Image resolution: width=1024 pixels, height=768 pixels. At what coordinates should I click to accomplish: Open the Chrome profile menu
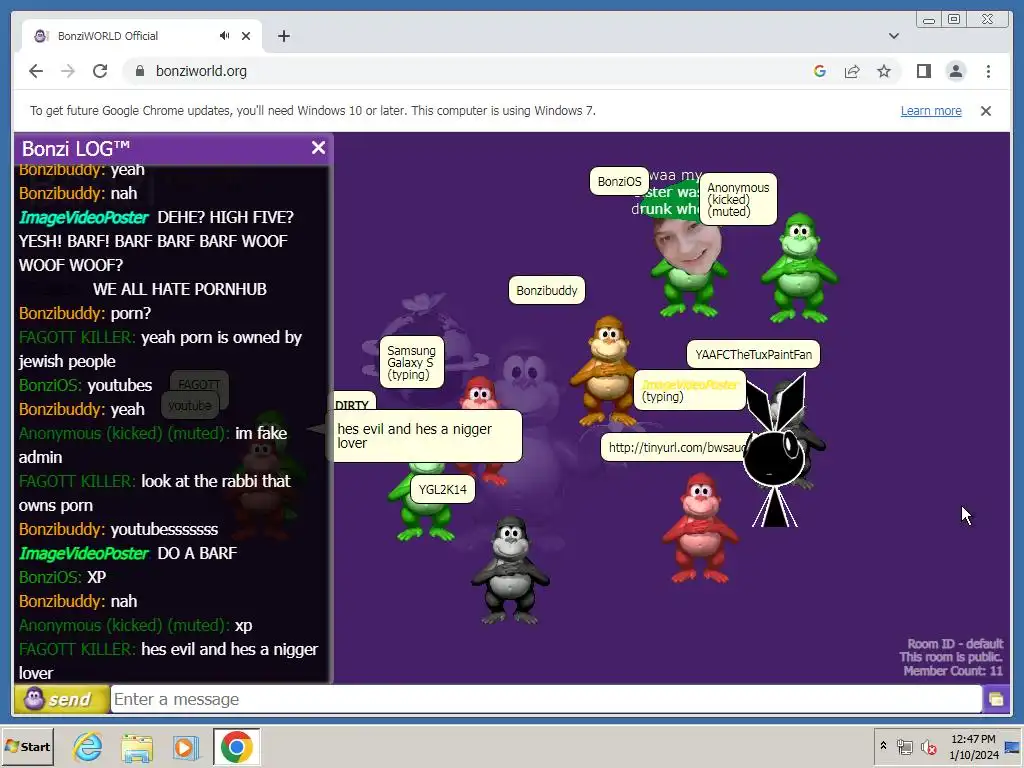tap(955, 71)
